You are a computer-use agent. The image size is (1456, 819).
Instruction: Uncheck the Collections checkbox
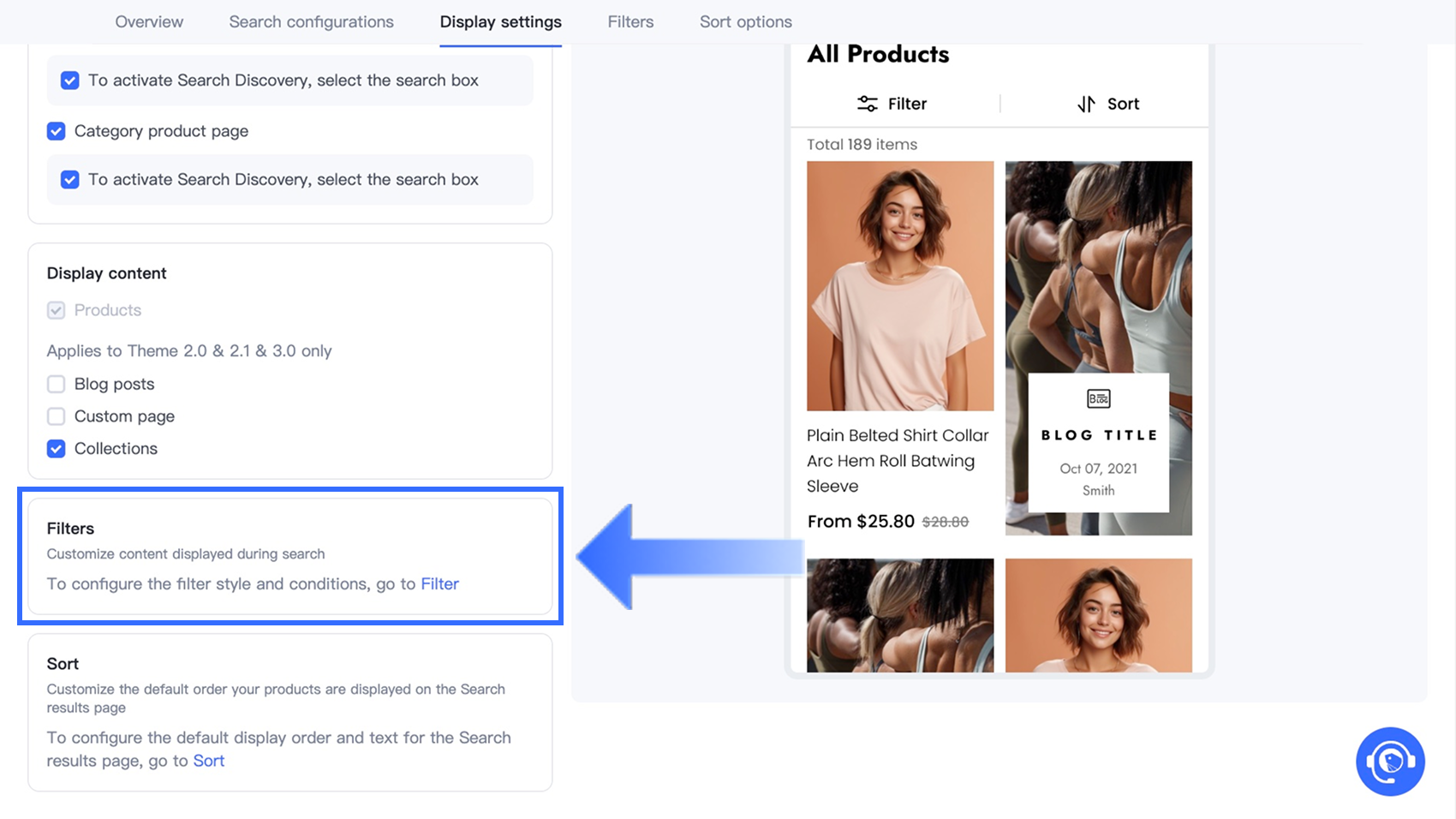(x=57, y=449)
